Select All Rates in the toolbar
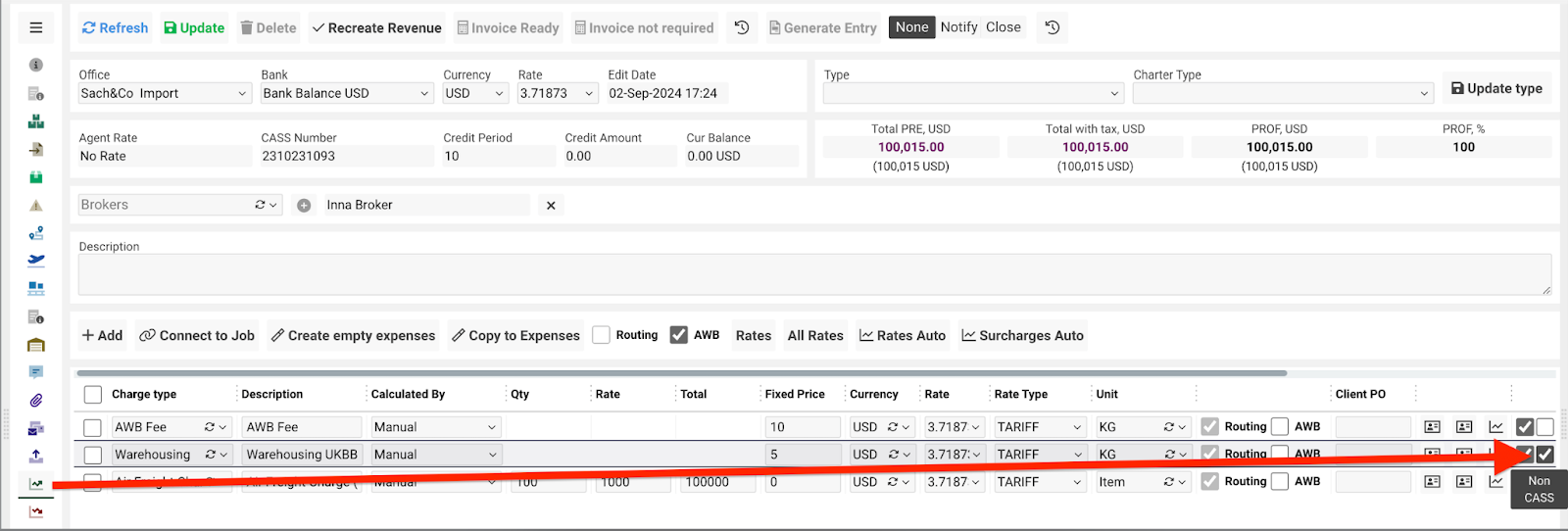 tap(814, 335)
